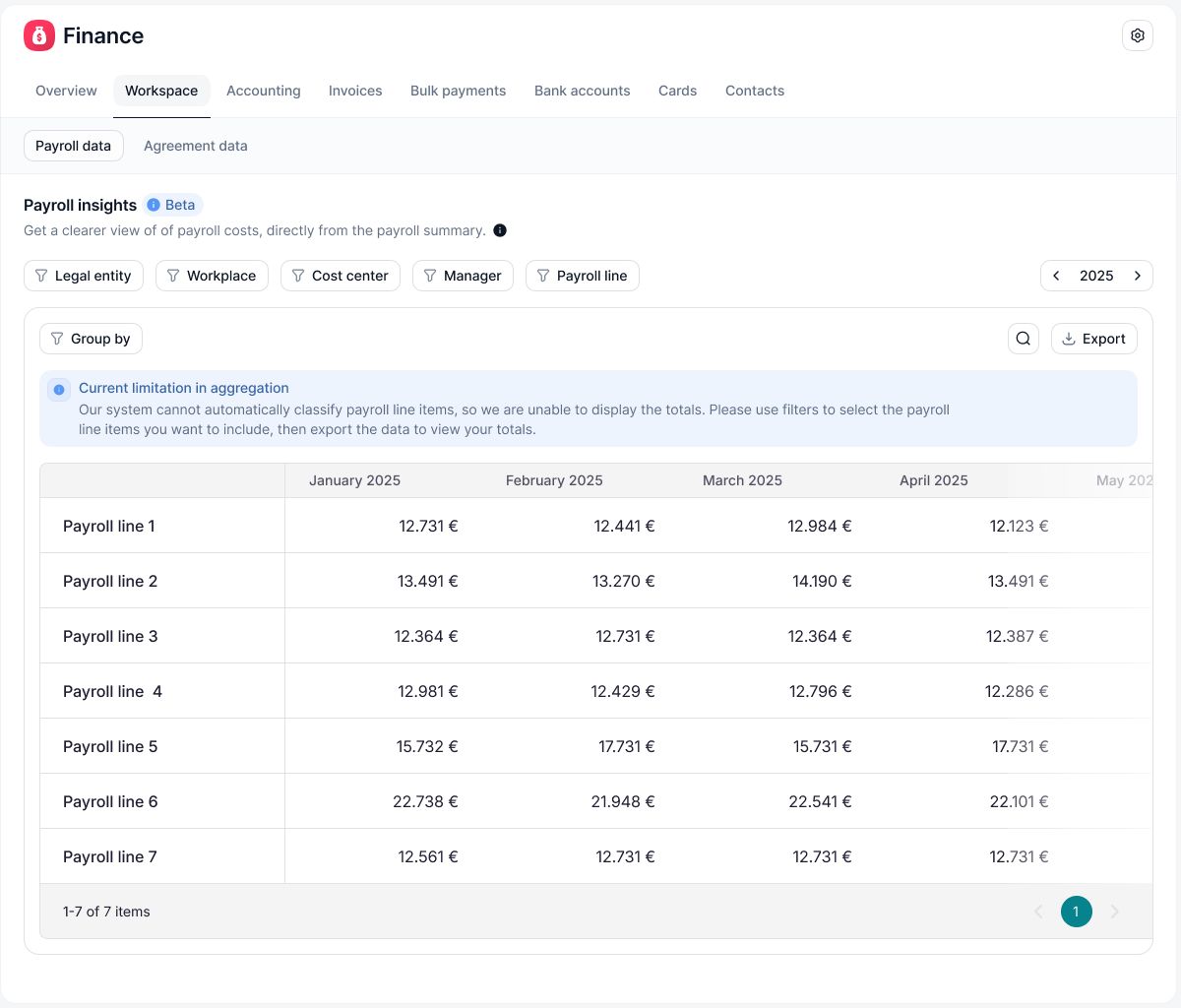
Task: Click the previous page pagination arrow
Action: click(x=1038, y=912)
